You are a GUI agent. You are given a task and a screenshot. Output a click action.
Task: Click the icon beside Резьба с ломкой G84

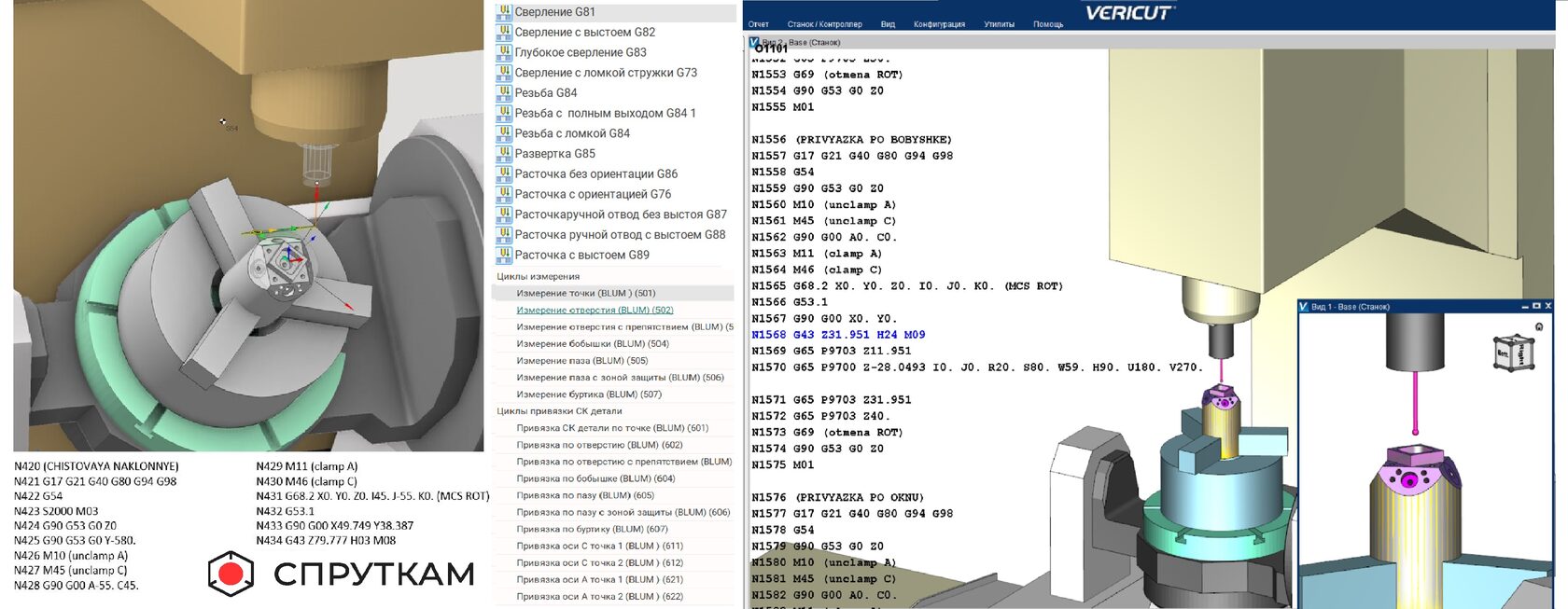tap(504, 133)
